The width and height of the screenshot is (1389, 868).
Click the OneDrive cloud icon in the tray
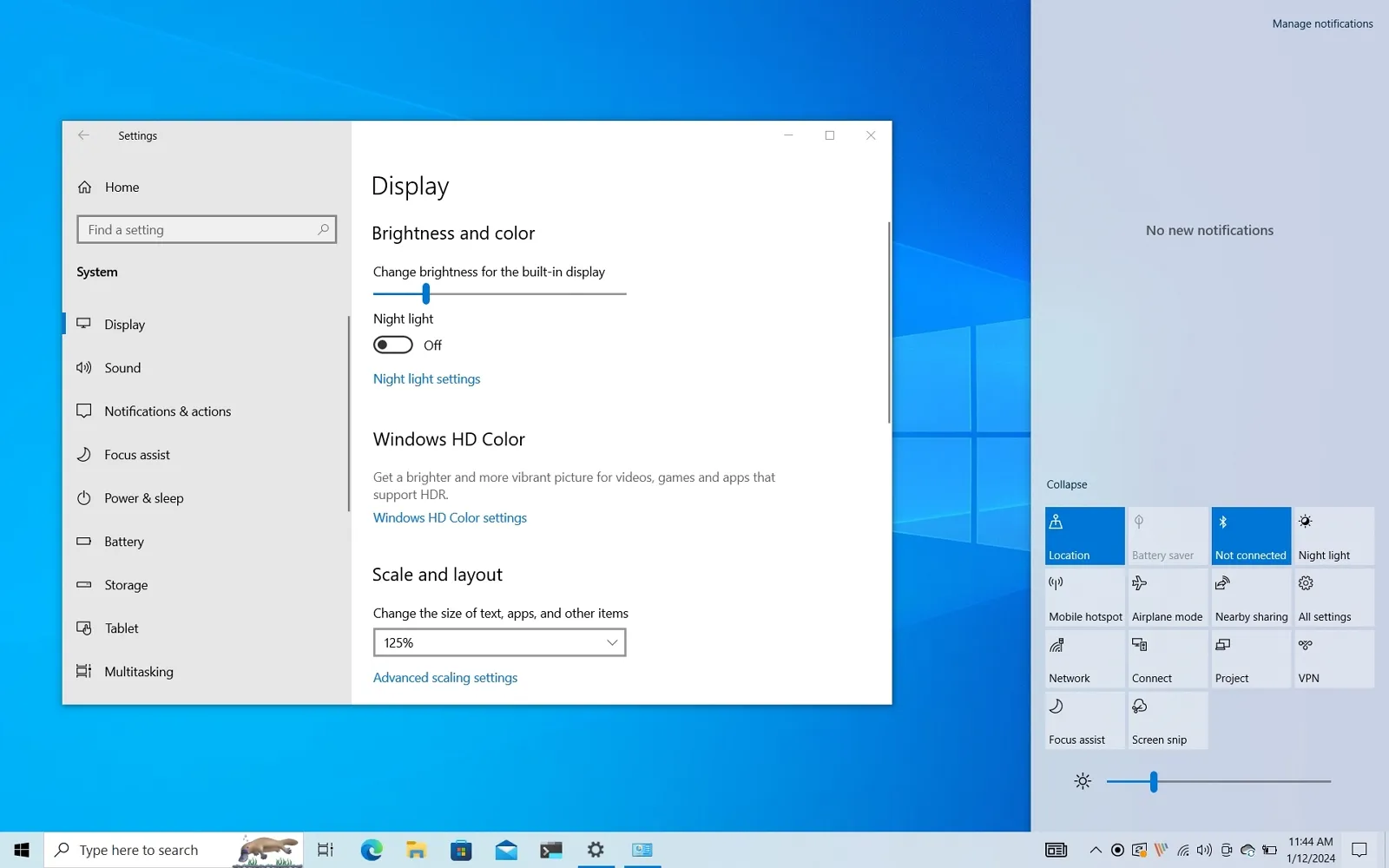[1247, 851]
